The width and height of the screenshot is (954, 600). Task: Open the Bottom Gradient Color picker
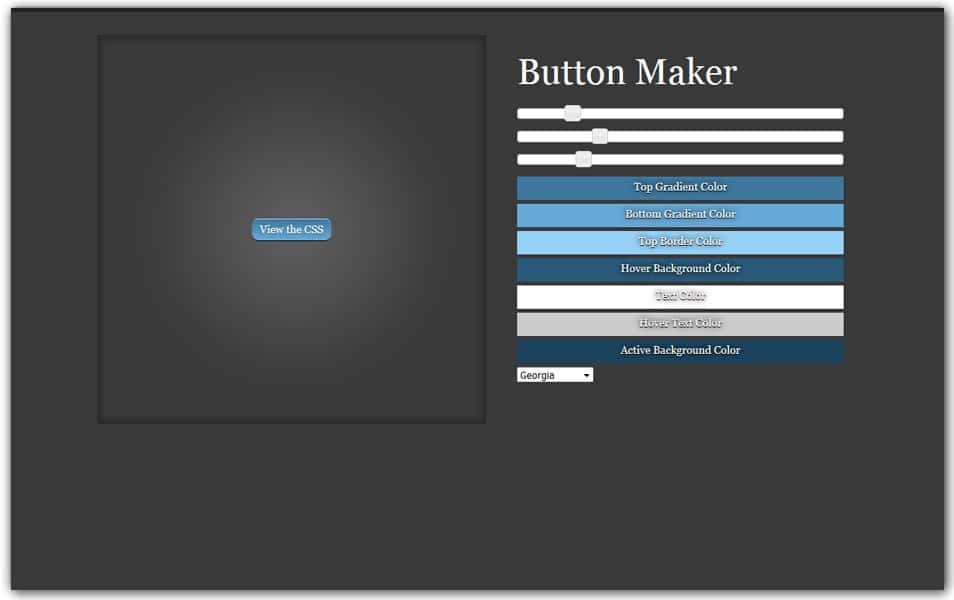point(679,214)
